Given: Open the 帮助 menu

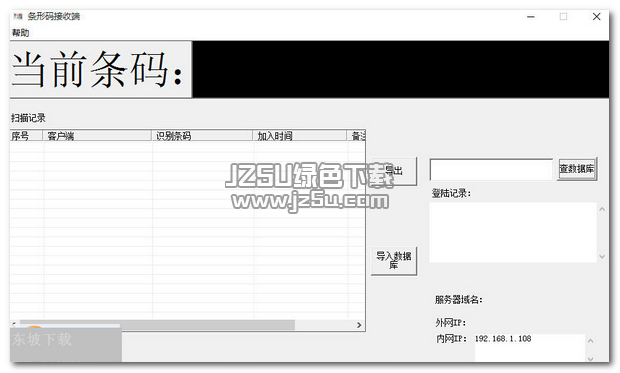Looking at the screenshot, I should 20,32.
